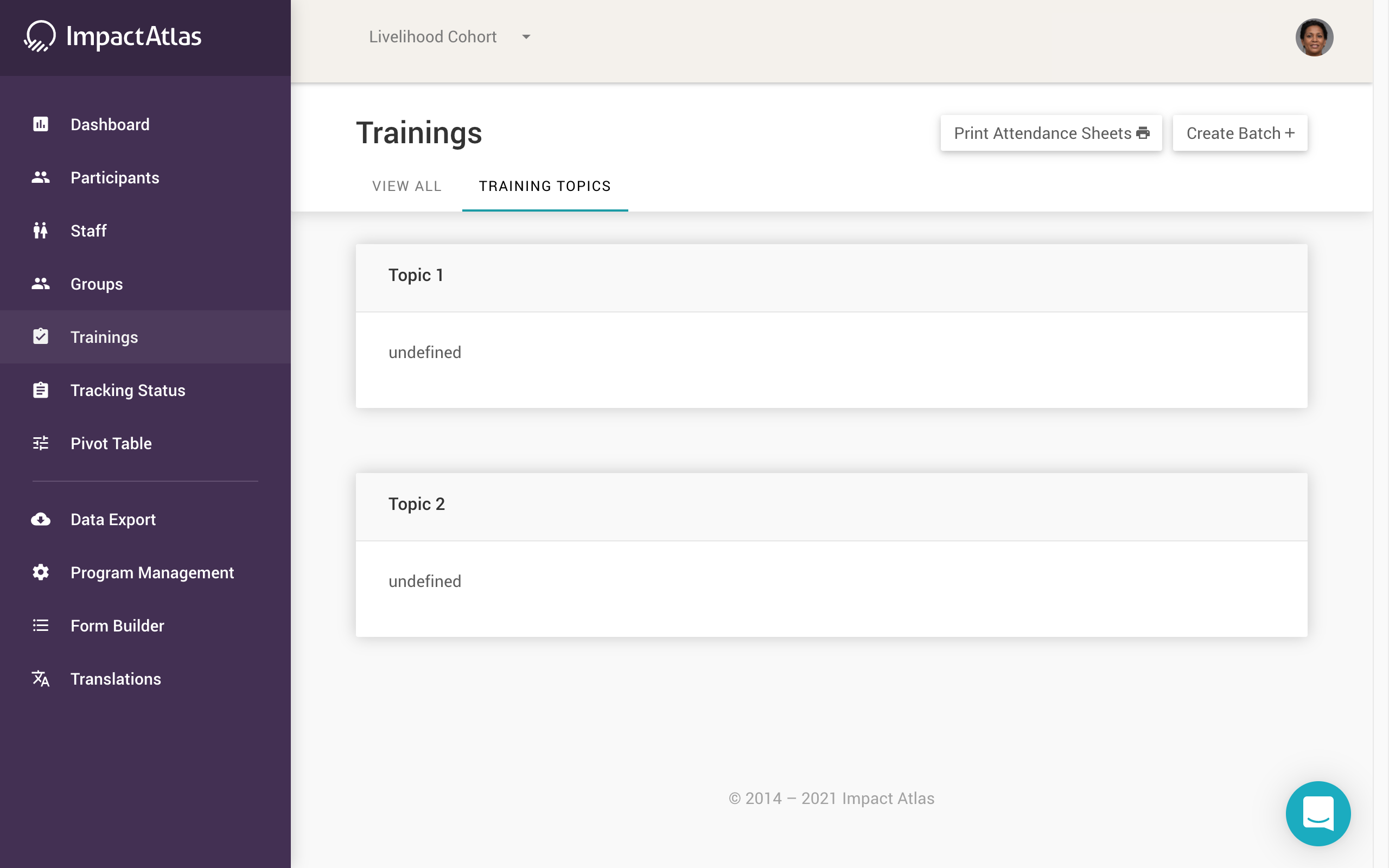Open the Livelihood Cohort program selector
Image resolution: width=1389 pixels, height=868 pixels.
pyautogui.click(x=433, y=37)
